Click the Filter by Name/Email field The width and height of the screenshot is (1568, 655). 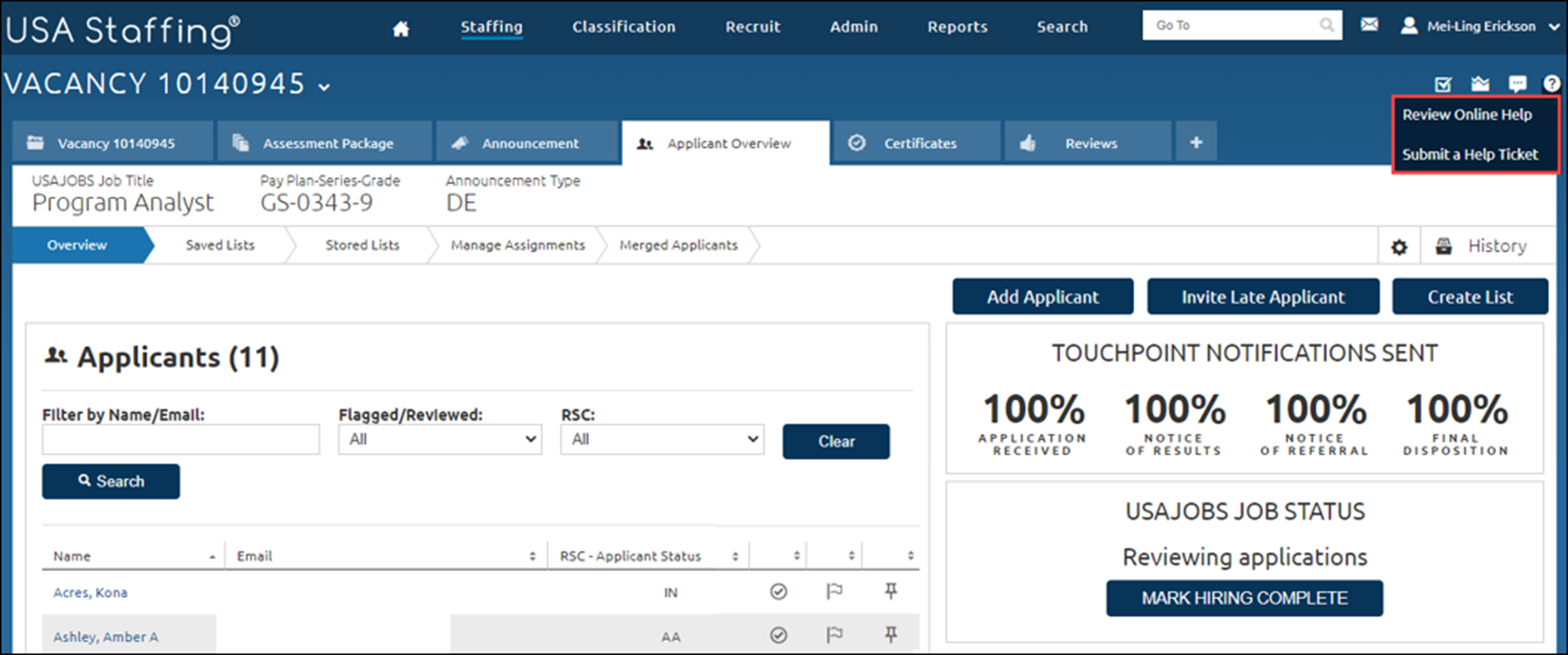point(181,439)
